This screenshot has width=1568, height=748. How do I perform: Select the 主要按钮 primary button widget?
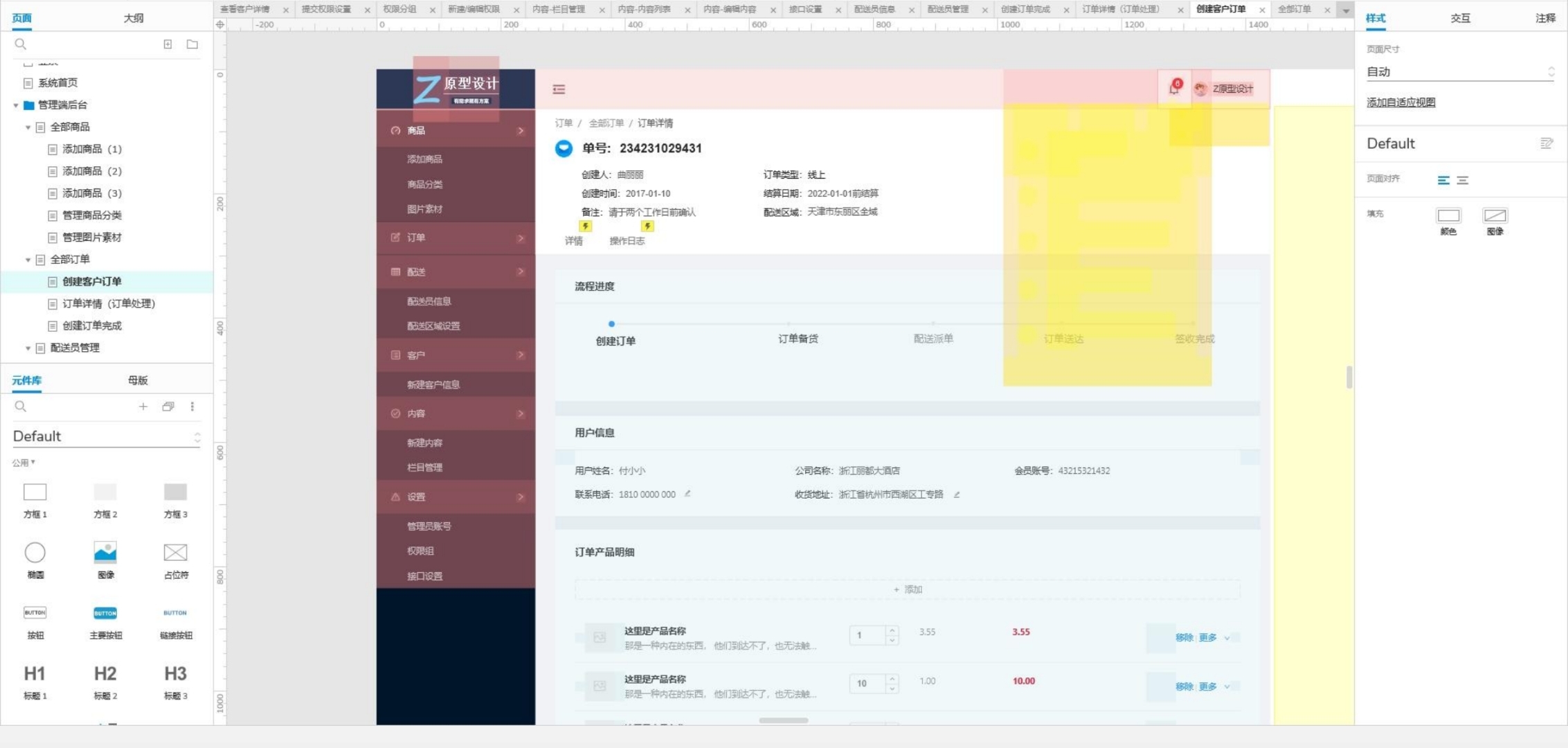tap(105, 621)
